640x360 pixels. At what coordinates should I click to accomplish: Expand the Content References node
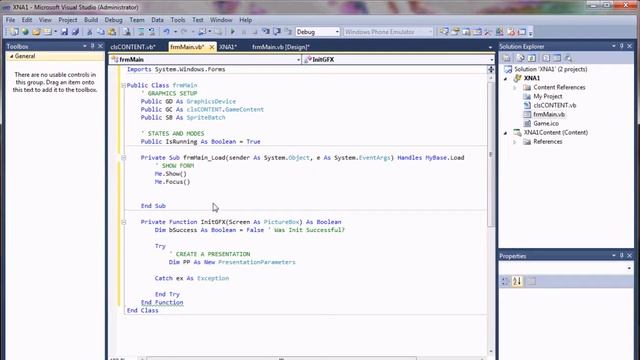515,88
